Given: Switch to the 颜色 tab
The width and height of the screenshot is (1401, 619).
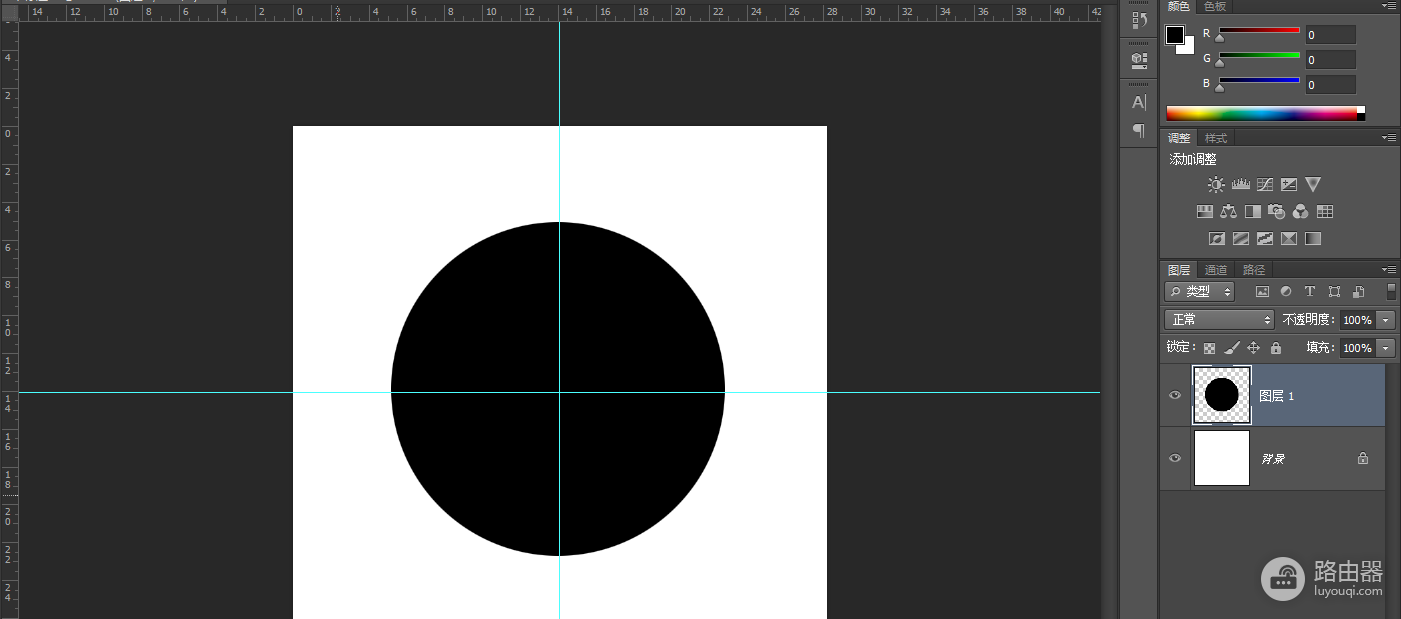Looking at the screenshot, I should (x=1179, y=7).
